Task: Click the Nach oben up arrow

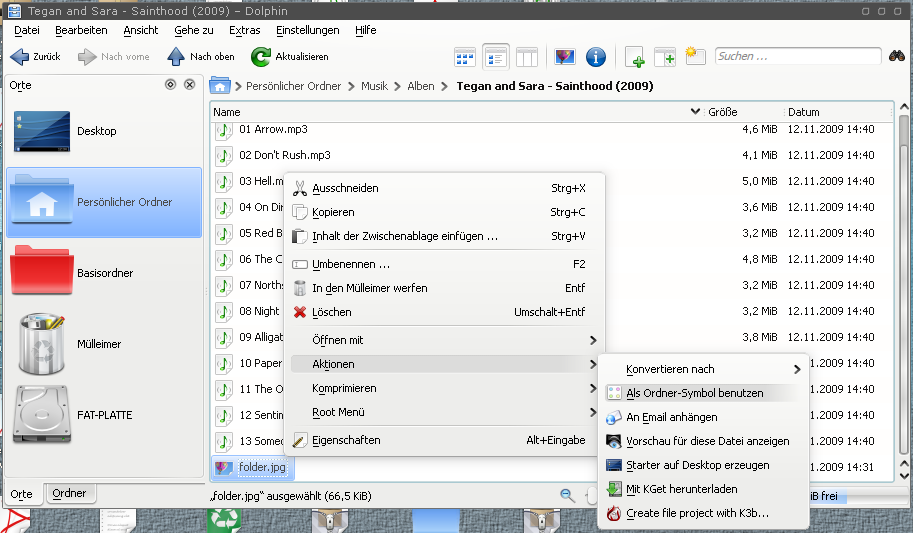Action: pos(200,57)
